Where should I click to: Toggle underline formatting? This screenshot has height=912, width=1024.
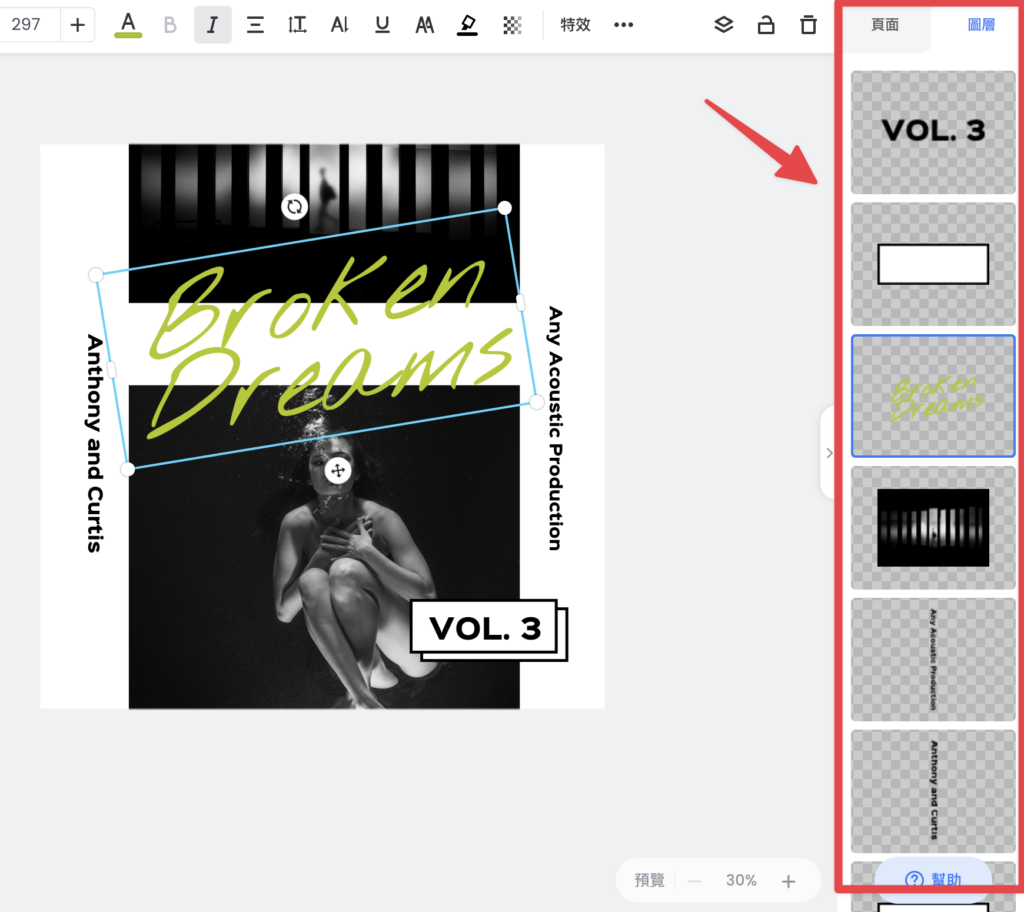(382, 25)
